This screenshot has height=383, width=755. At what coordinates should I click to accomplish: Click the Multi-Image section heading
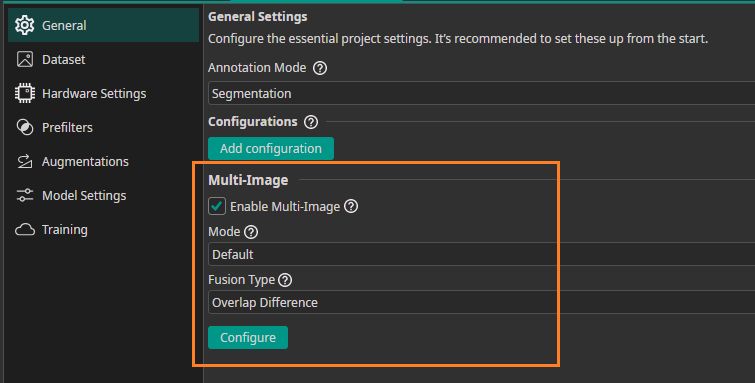pyautogui.click(x=248, y=180)
